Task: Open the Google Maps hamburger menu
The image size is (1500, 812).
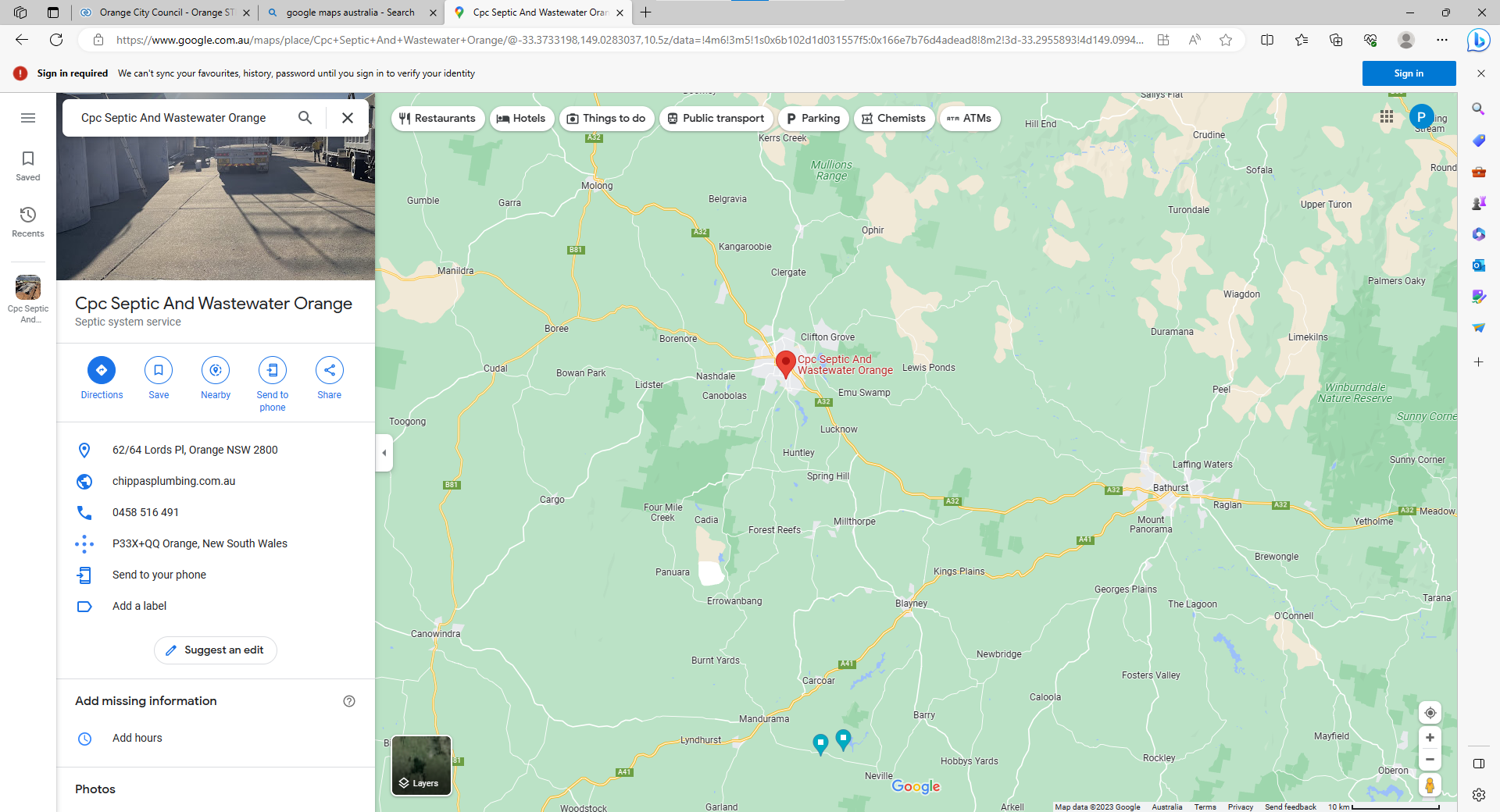Action: pos(28,118)
